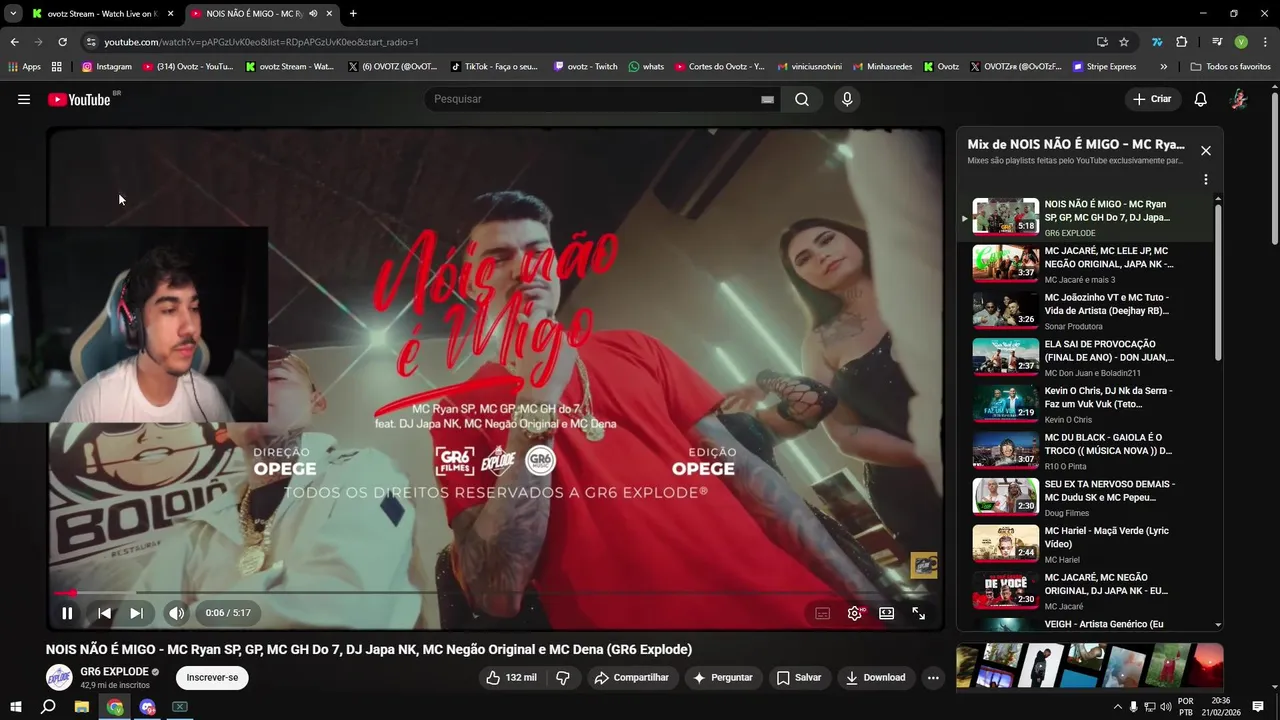This screenshot has width=1280, height=720.
Task: Click the Pesquisar search field
Action: click(x=595, y=99)
